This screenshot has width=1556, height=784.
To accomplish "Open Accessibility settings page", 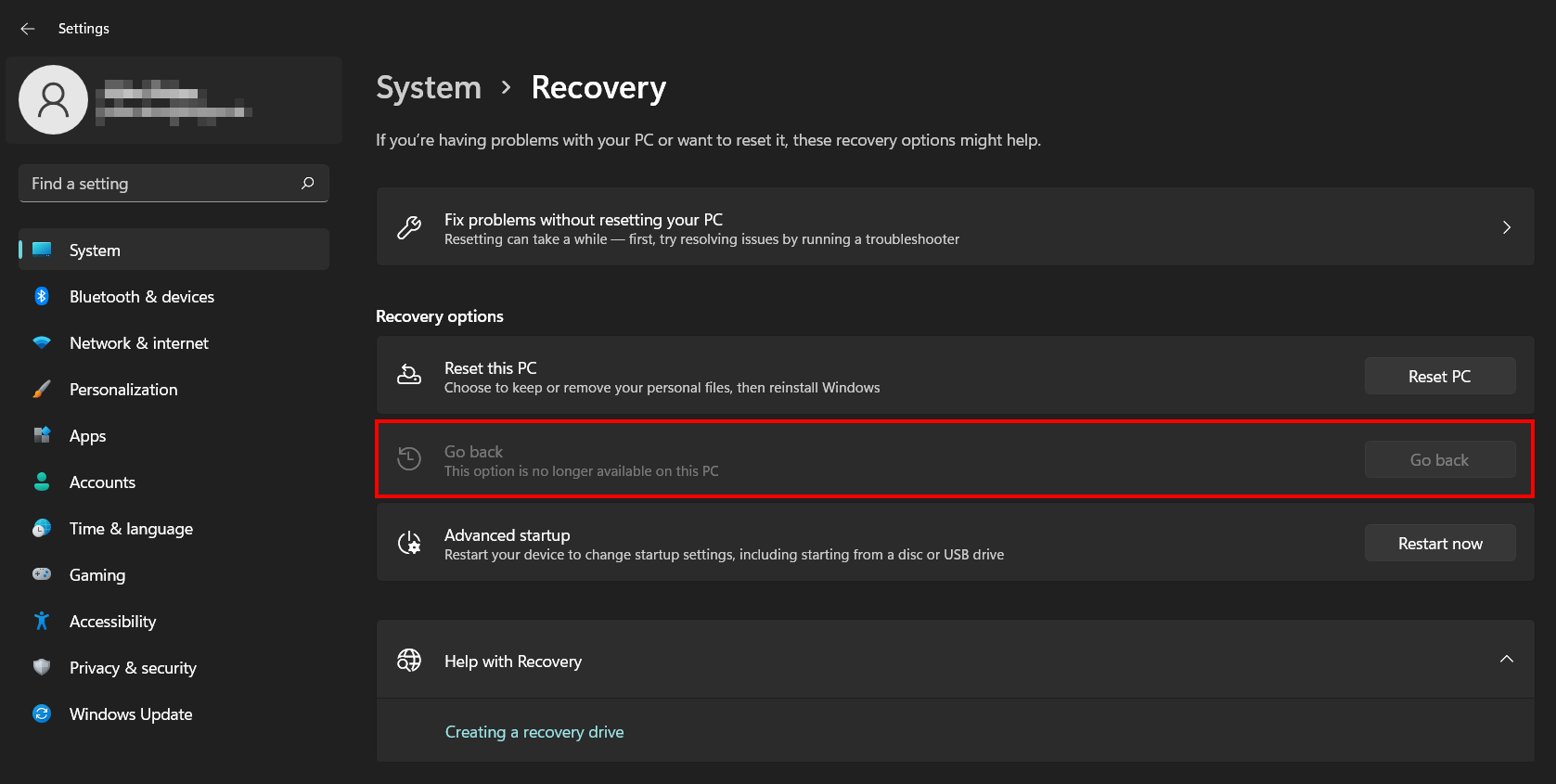I will [112, 622].
